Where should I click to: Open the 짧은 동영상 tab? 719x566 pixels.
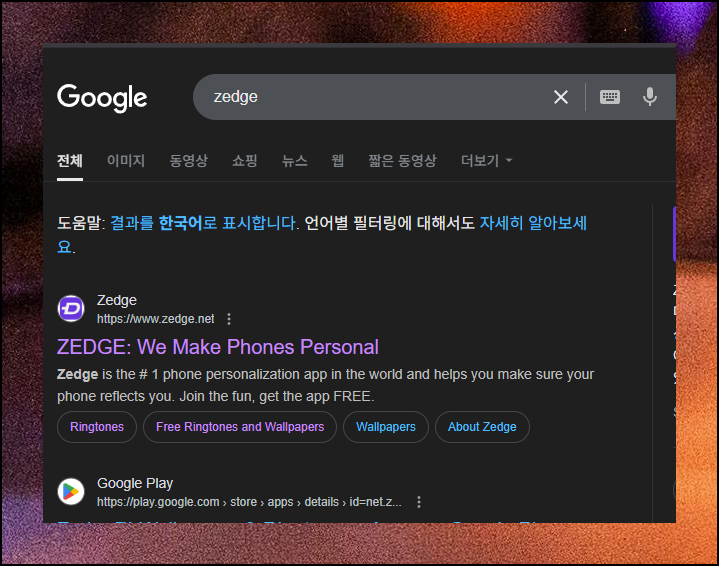tap(402, 161)
